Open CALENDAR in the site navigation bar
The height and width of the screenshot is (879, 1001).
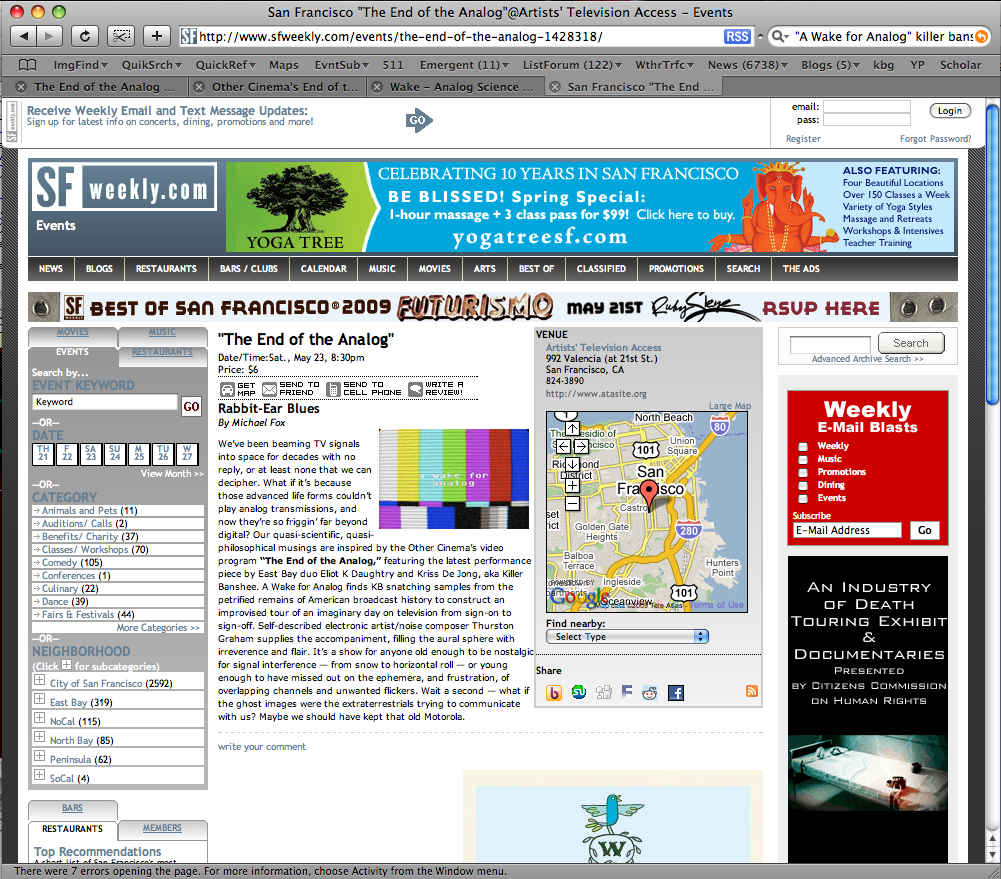coord(324,269)
